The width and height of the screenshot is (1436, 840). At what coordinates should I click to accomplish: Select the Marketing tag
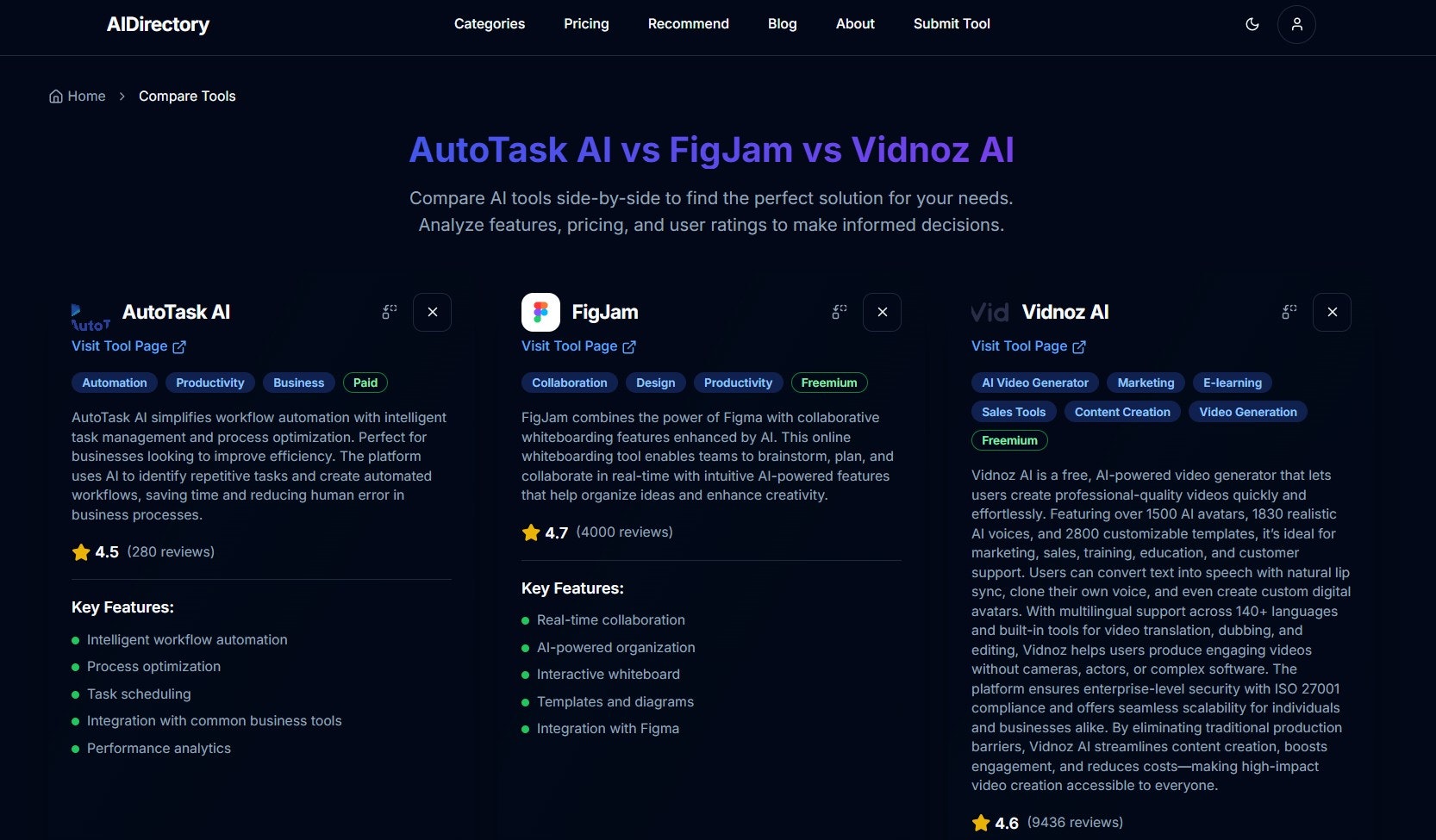click(x=1146, y=383)
